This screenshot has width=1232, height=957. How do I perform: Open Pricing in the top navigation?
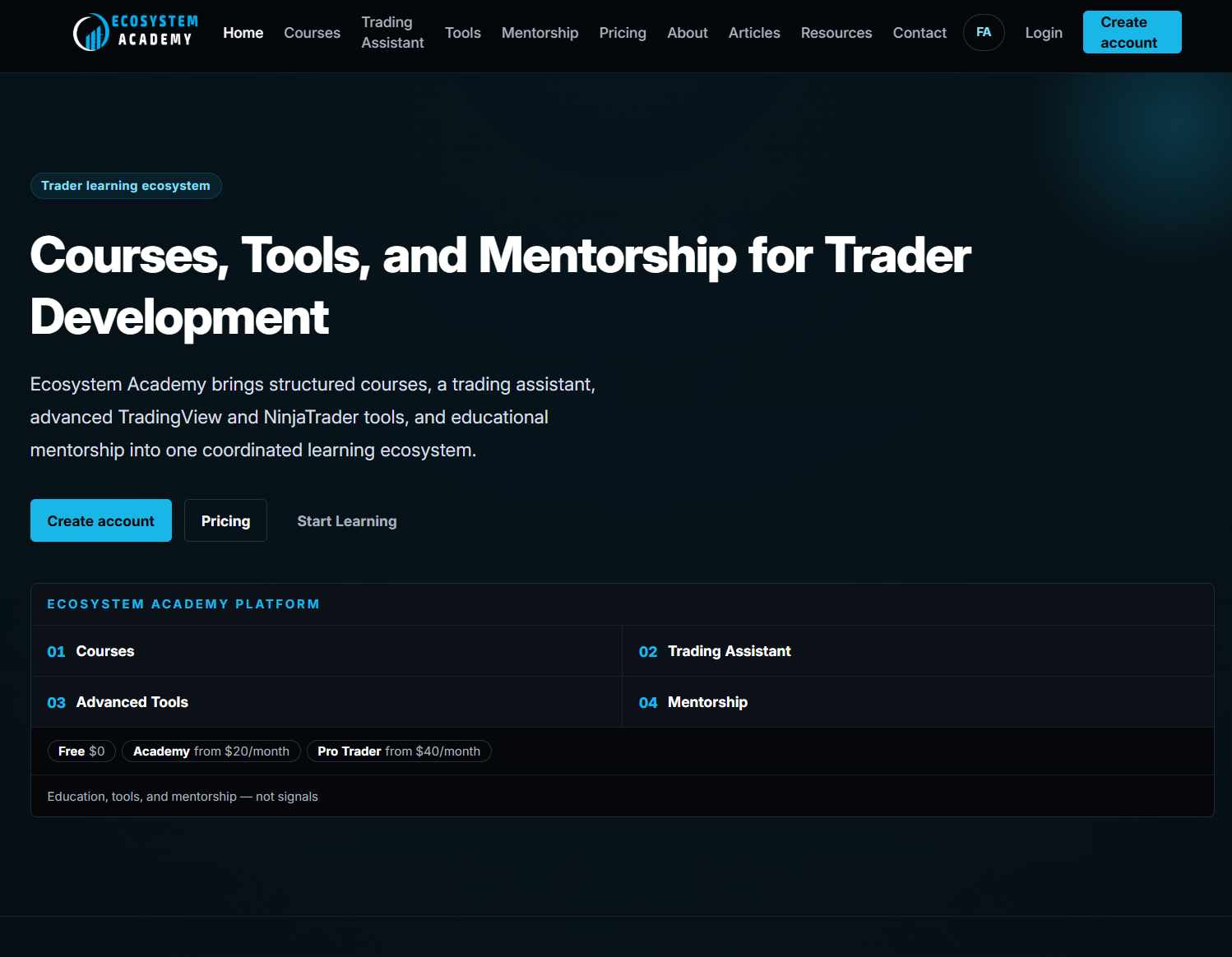(623, 33)
